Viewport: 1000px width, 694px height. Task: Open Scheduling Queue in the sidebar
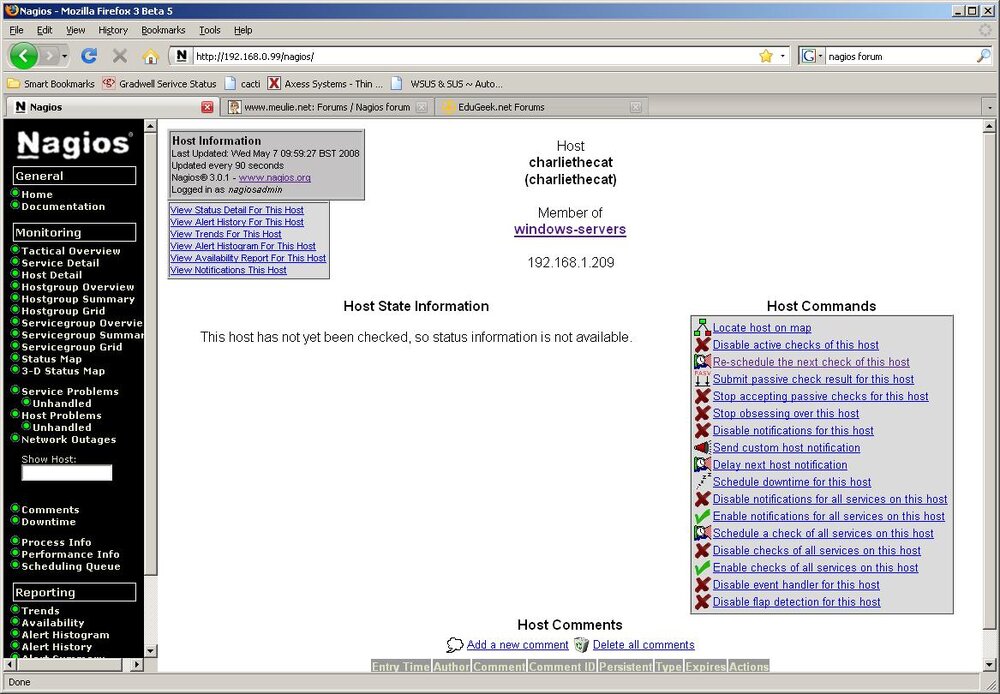[x=71, y=566]
